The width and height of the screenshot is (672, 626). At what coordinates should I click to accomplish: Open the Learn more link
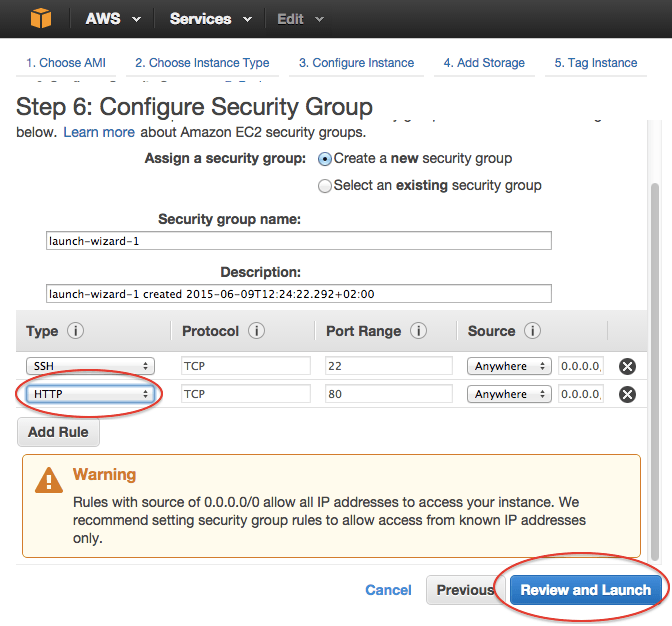coord(99,132)
